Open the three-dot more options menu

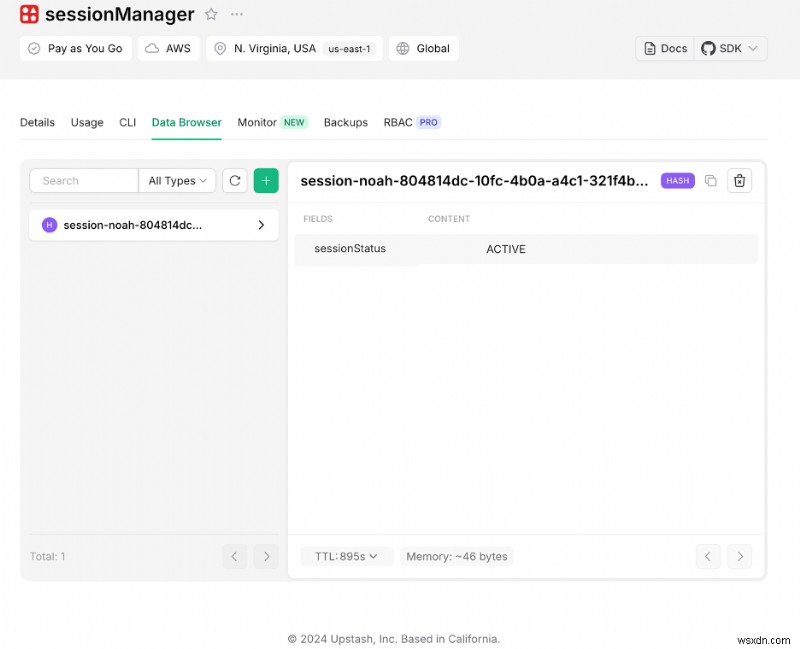tap(237, 14)
